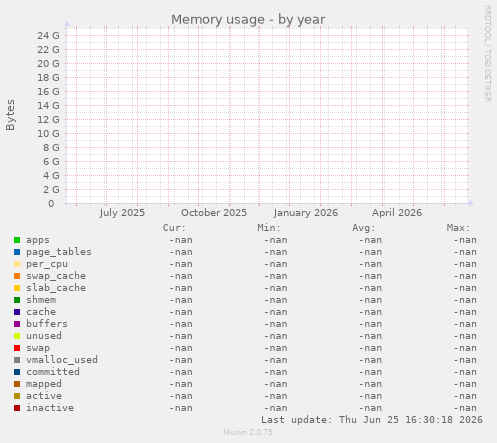Click the slab_cache yellow swatch
Screen dimensions: 497x443
coord(17,288)
